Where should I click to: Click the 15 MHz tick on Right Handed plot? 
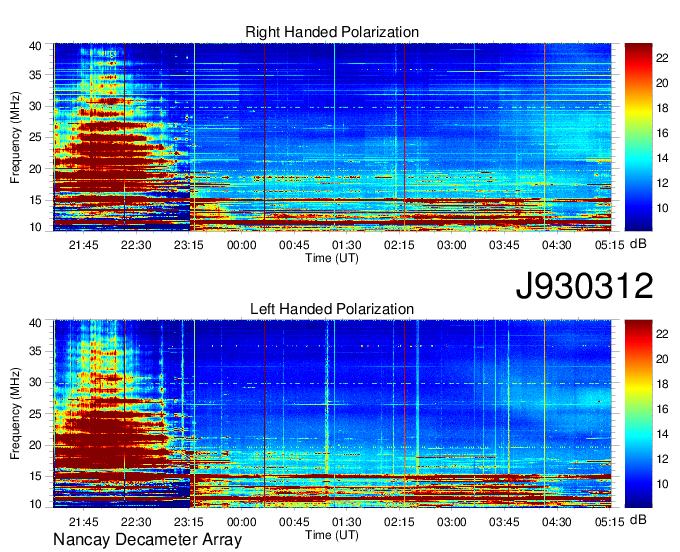[35, 200]
